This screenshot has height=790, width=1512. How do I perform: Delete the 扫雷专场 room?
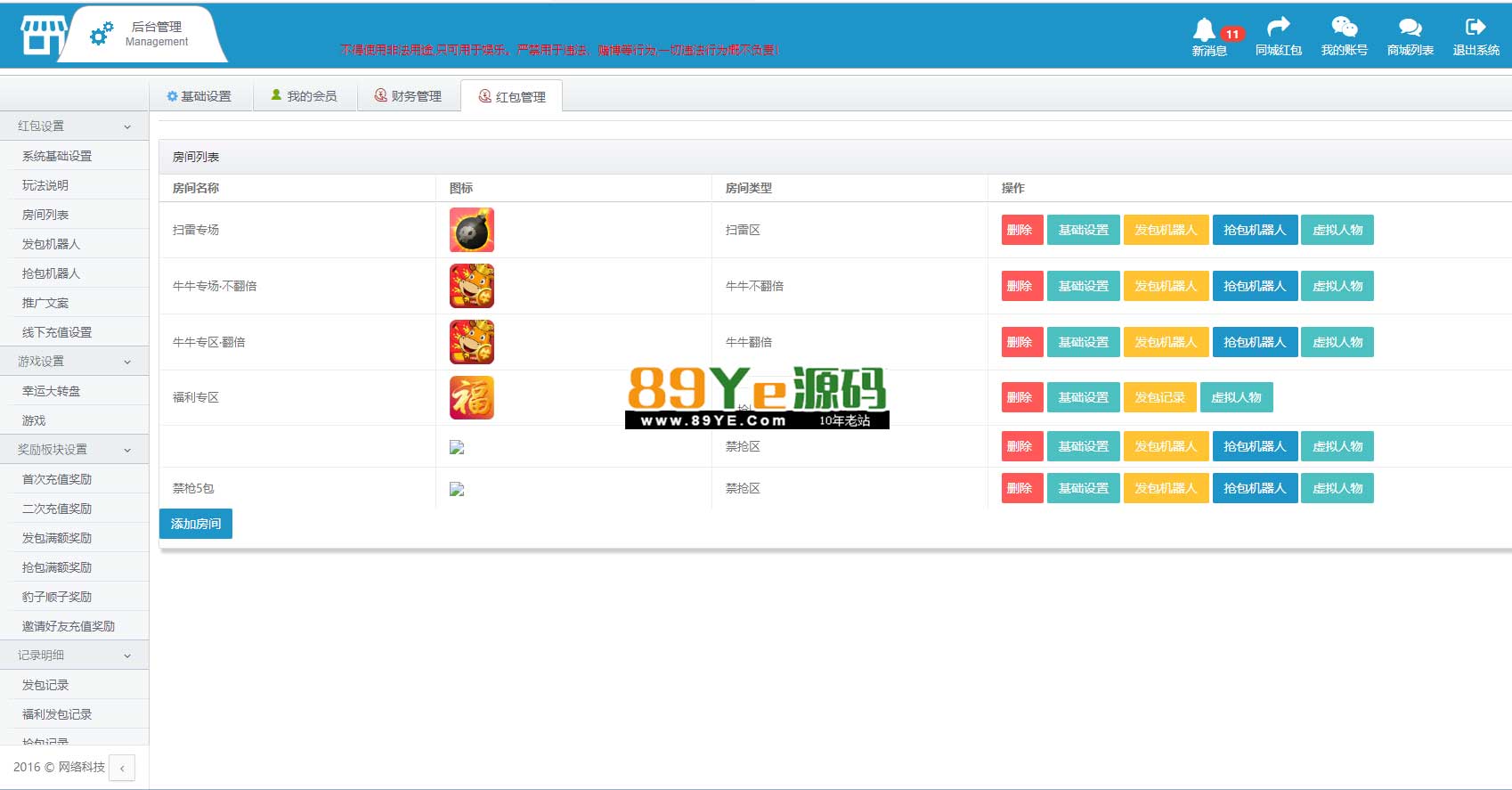(x=1021, y=230)
